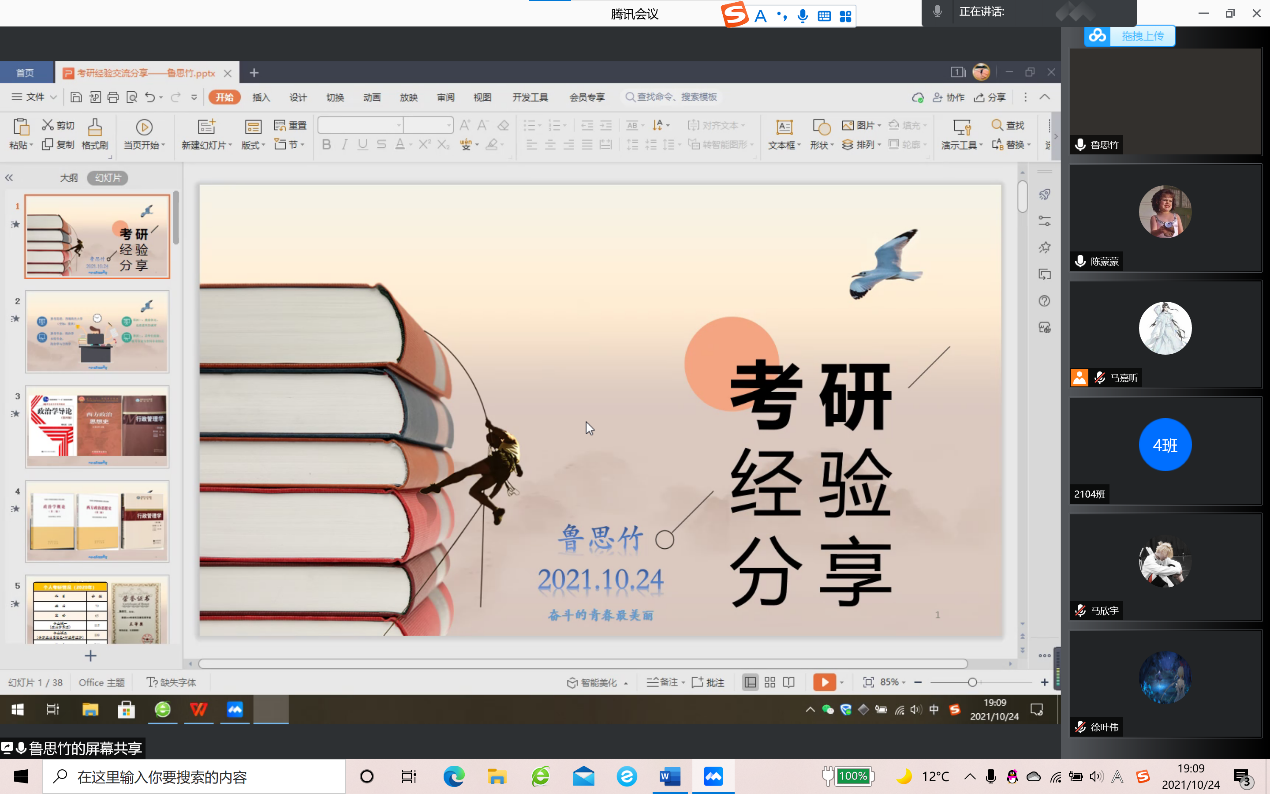
Task: Switch to the Animation (动画) ribbon tab
Action: pos(372,97)
